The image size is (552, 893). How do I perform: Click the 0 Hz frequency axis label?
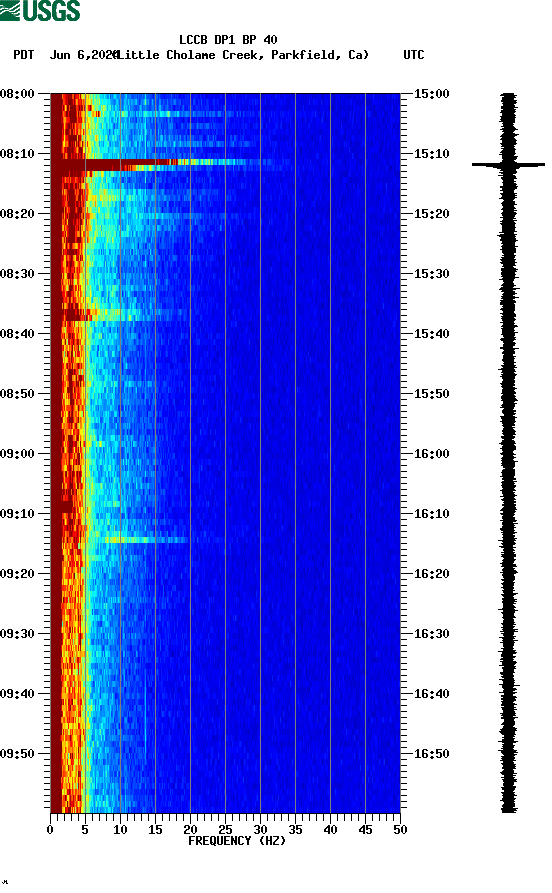[x=50, y=830]
